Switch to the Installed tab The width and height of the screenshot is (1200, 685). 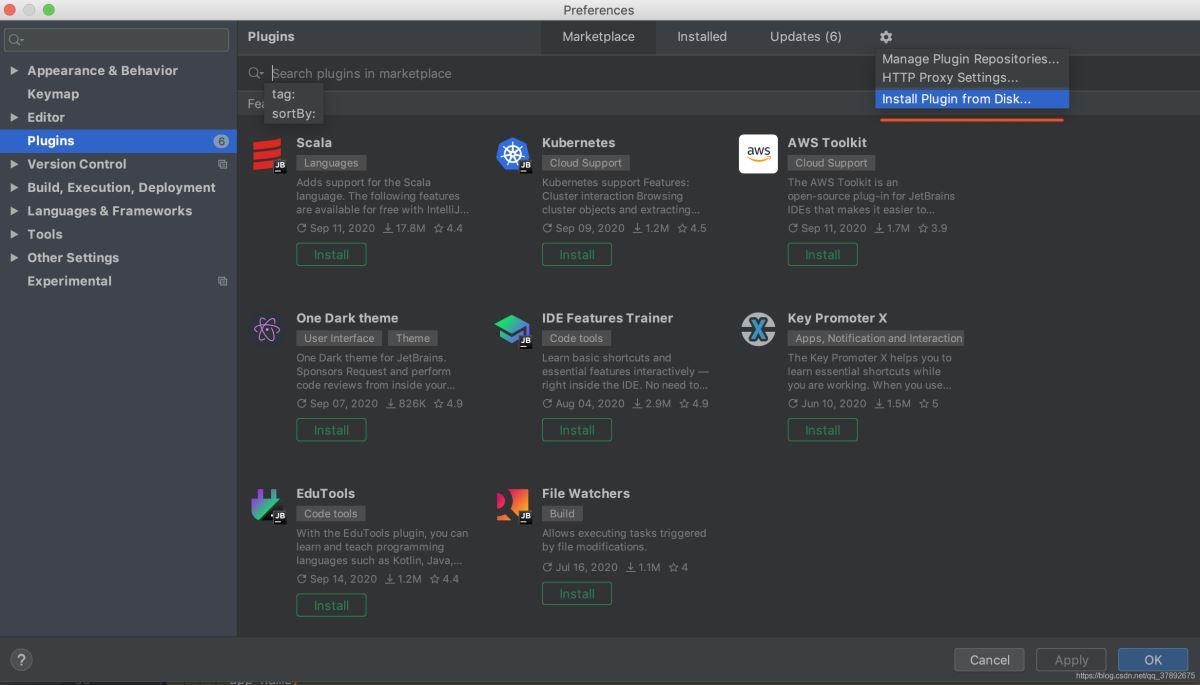click(701, 37)
